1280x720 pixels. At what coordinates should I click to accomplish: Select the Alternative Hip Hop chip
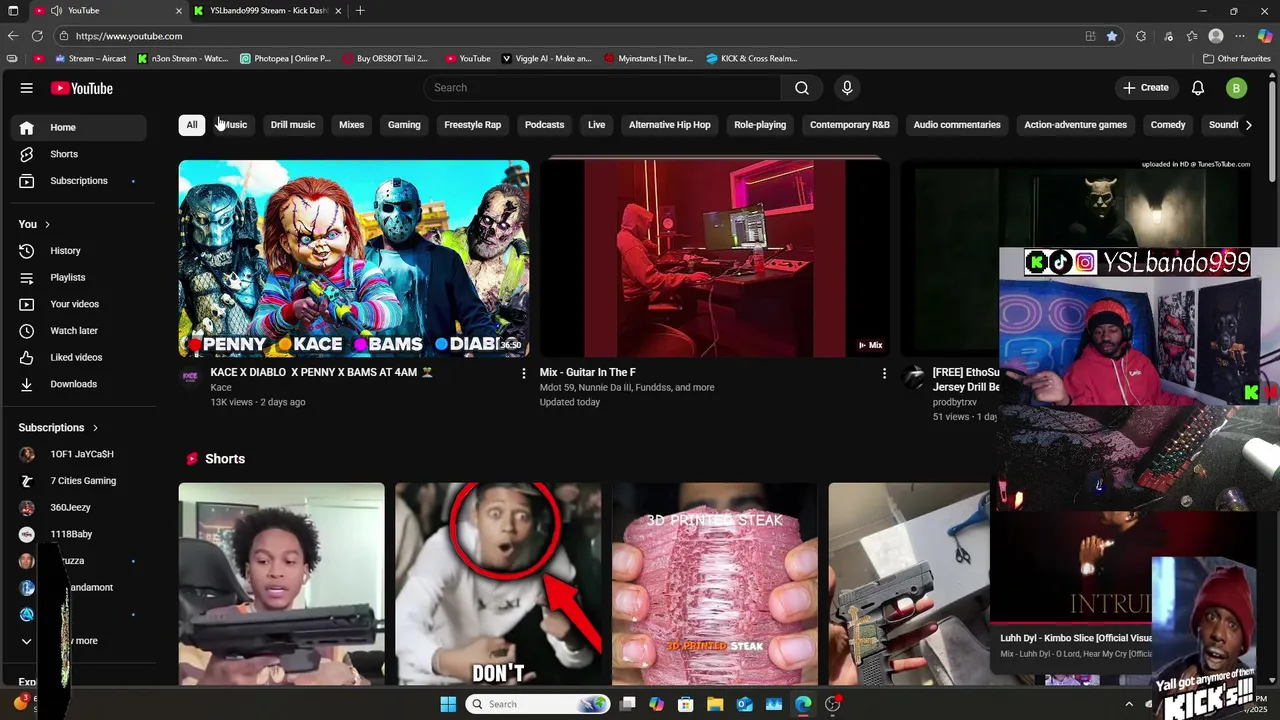tap(669, 125)
